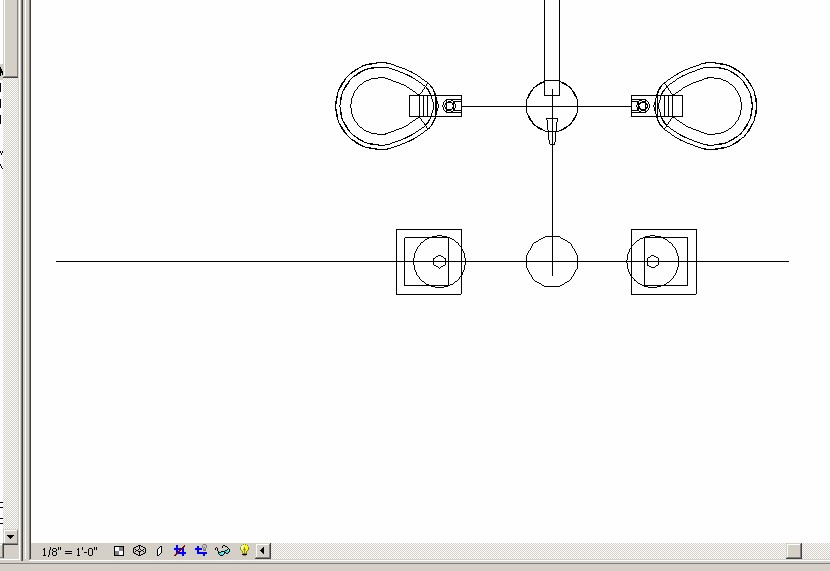Open the view scale 1/8" = 1'-0" selector
The image size is (830, 571).
(x=69, y=552)
